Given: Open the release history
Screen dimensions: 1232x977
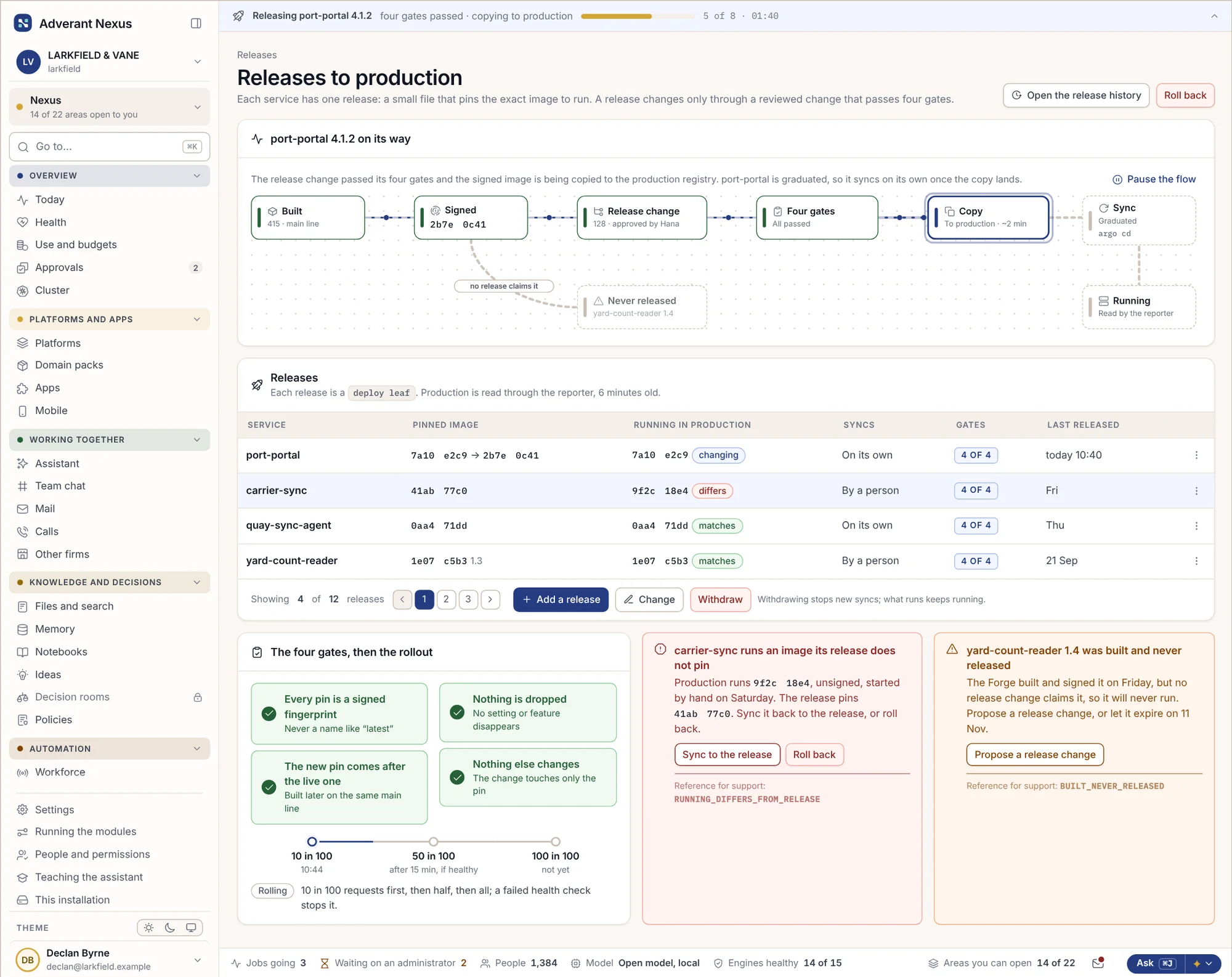Looking at the screenshot, I should (x=1076, y=95).
